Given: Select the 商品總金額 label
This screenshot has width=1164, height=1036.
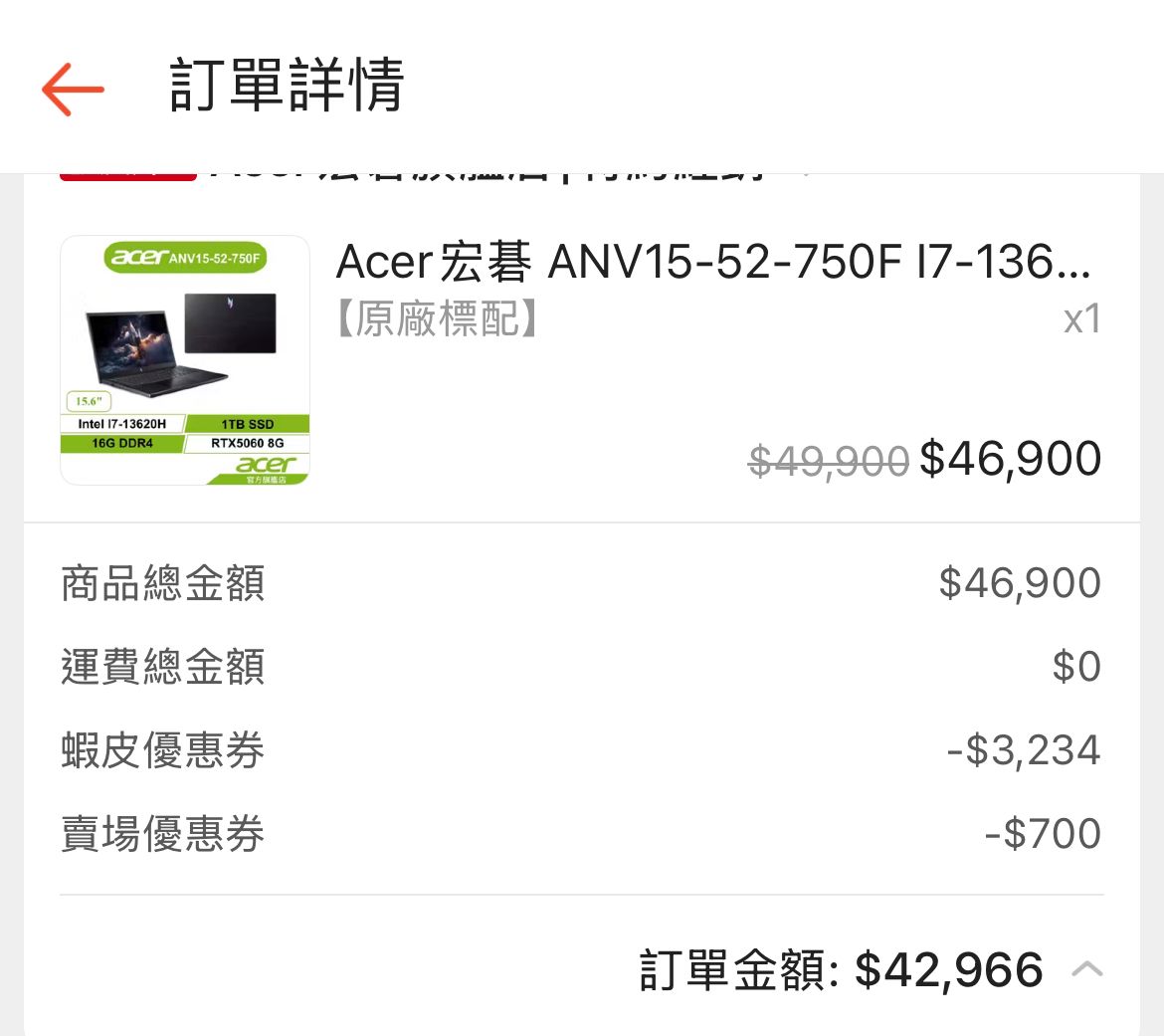Looking at the screenshot, I should pos(163,583).
